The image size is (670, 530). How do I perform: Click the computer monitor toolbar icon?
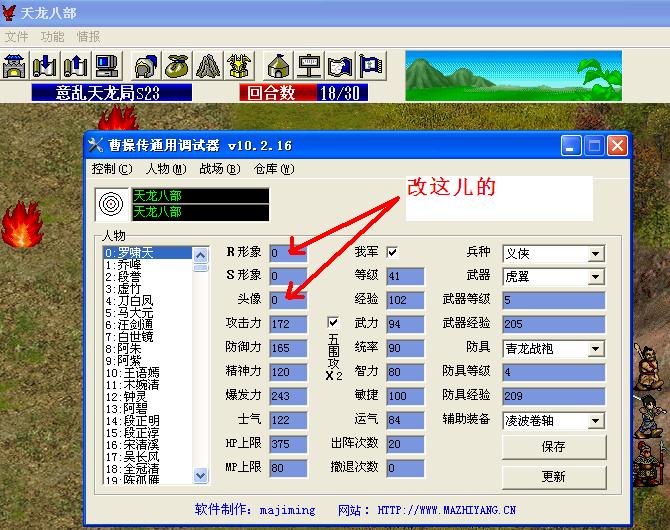click(x=106, y=65)
